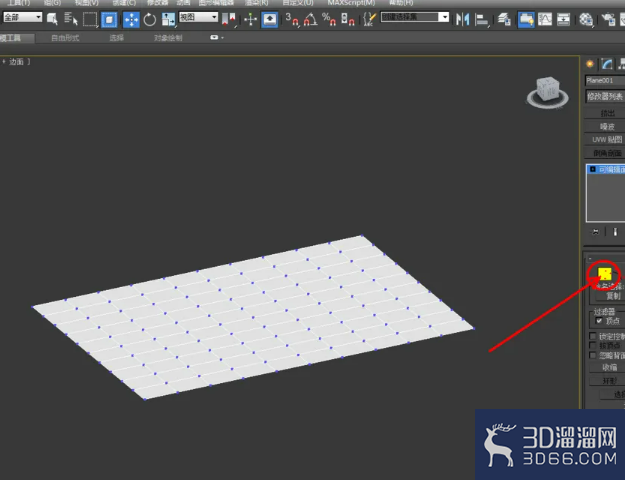This screenshot has height=480, width=625.
Task: Open the 渲染(R) menu
Action: tap(256, 3)
